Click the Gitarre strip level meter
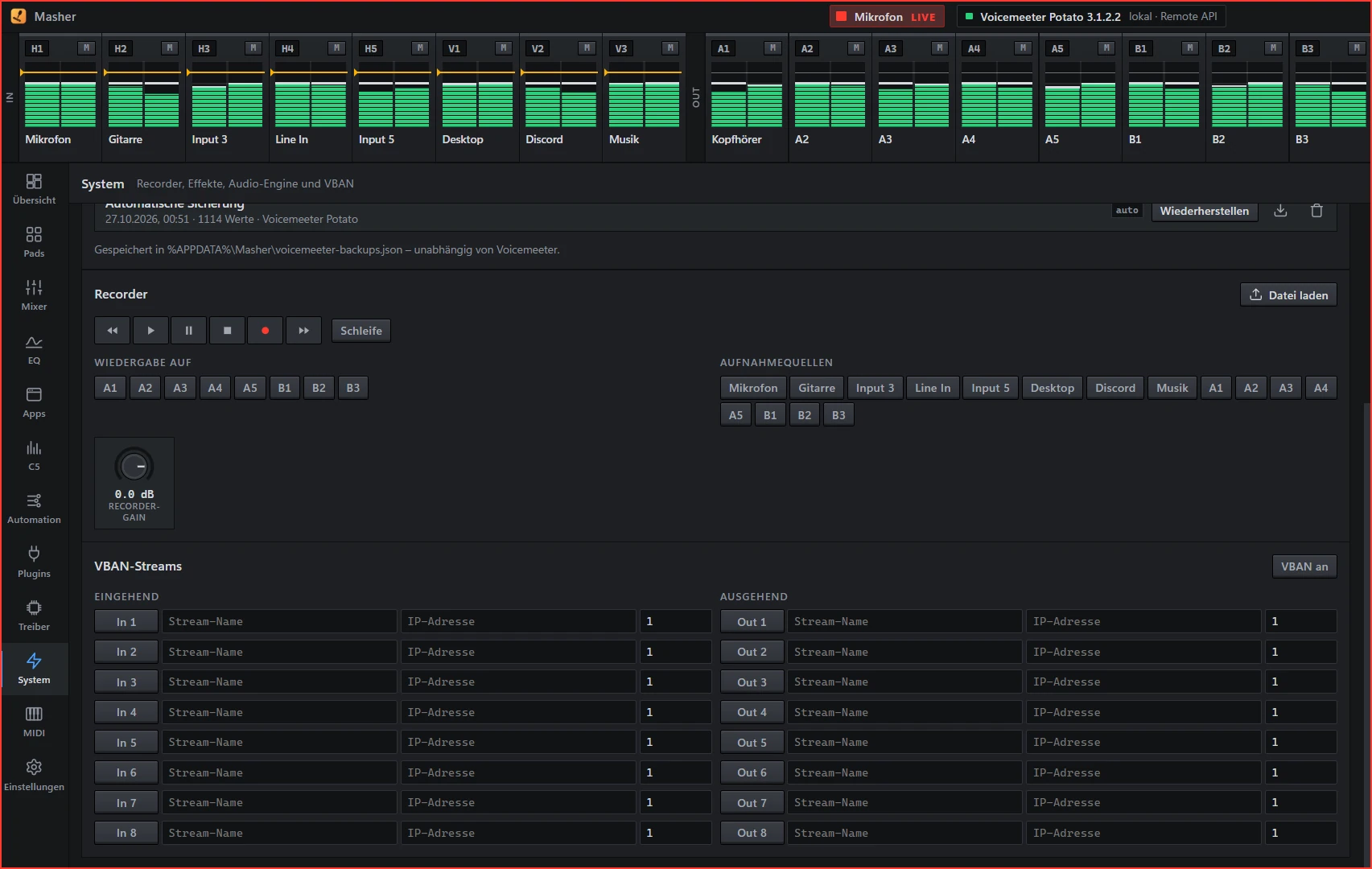Screen dimensions: 1372x869 144,94
